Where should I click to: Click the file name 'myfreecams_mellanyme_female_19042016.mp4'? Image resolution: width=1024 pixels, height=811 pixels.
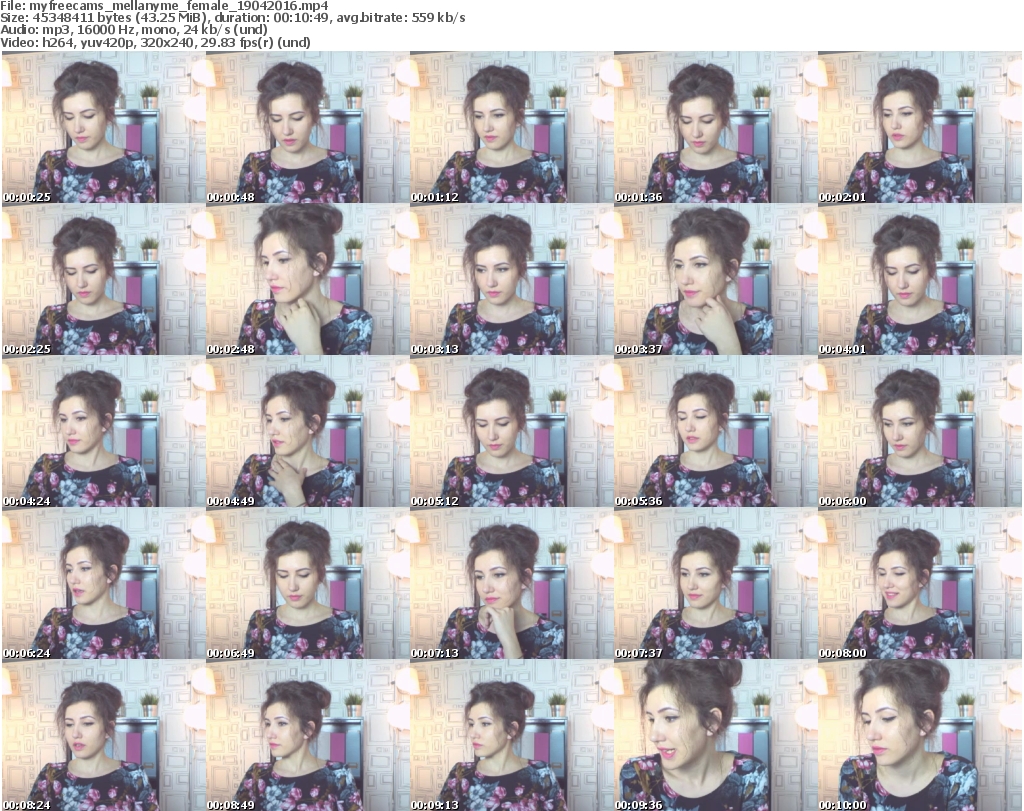click(179, 6)
